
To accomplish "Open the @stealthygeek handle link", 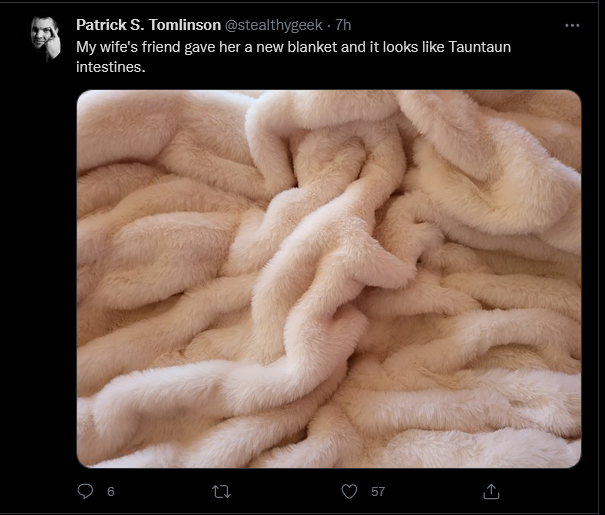I will tap(273, 25).
